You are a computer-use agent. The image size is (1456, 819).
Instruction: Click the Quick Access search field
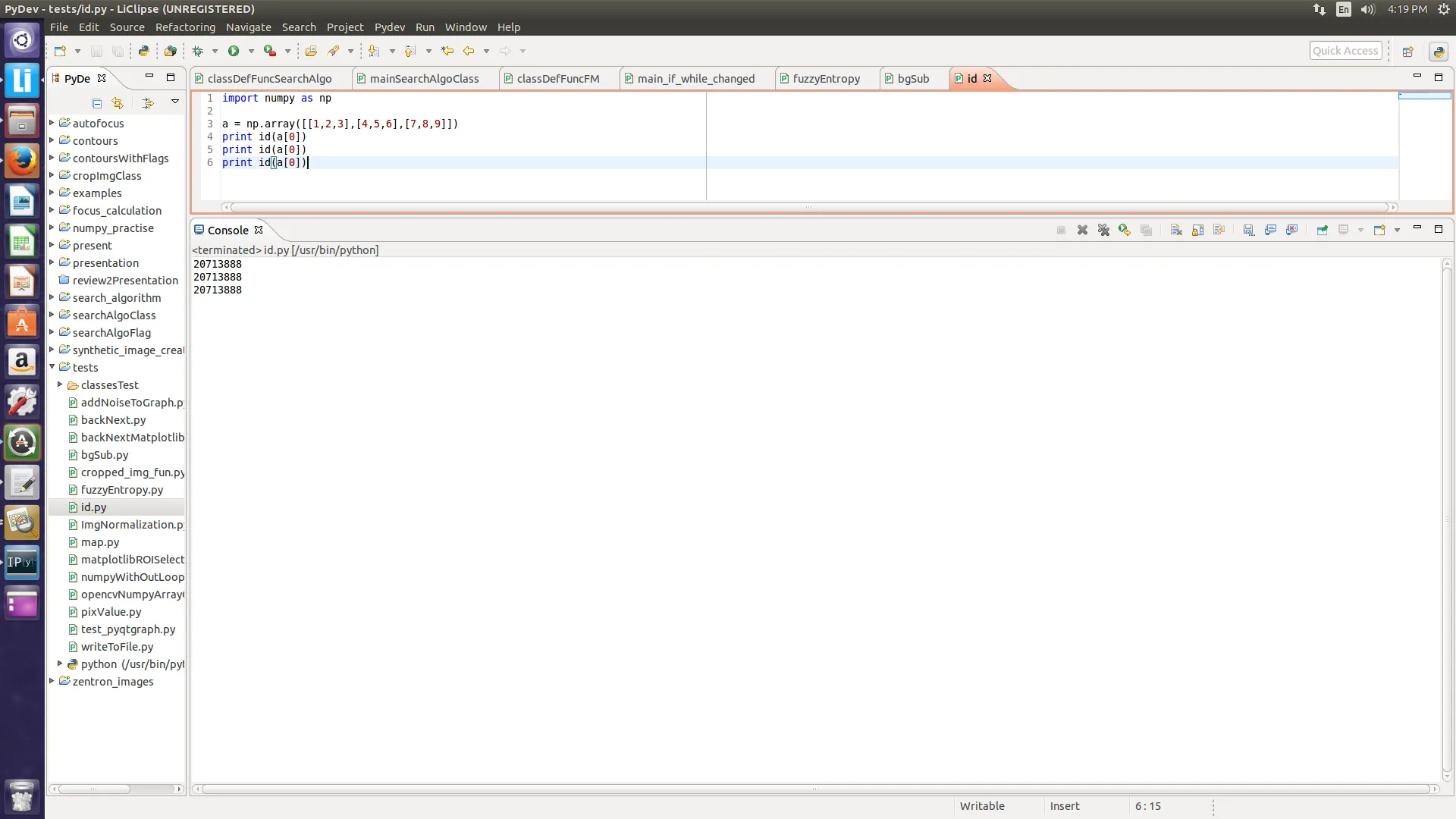[1345, 51]
